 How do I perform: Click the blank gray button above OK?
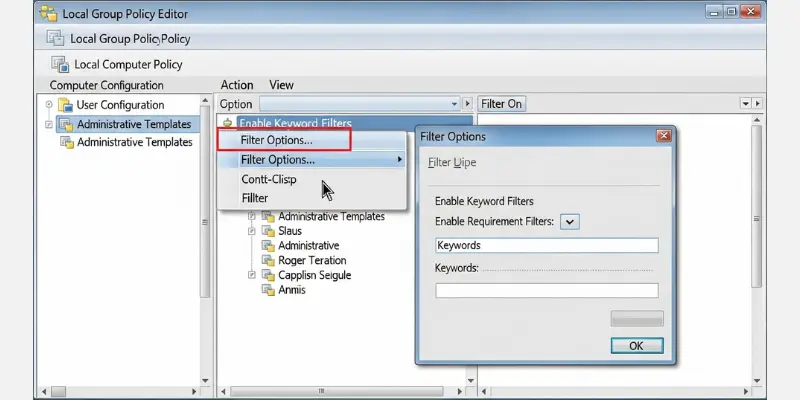point(637,319)
